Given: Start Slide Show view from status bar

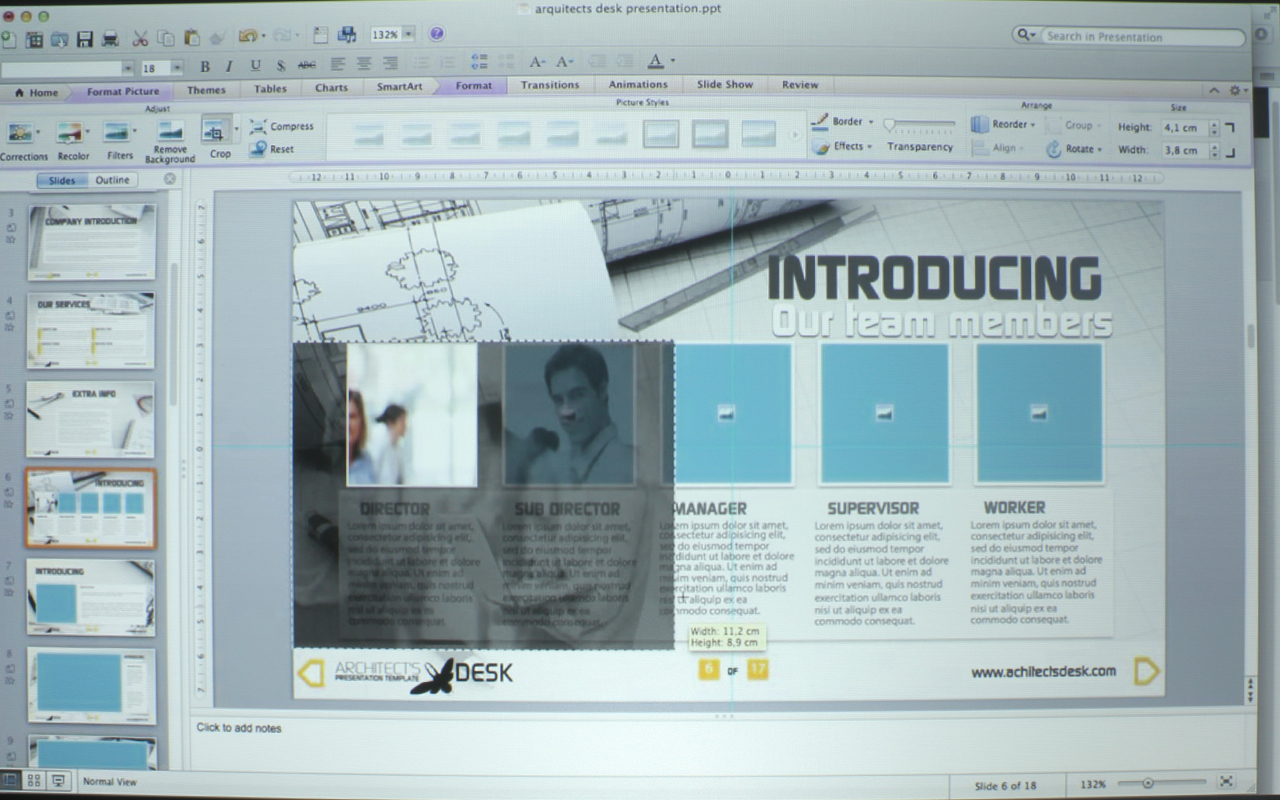Looking at the screenshot, I should tap(58, 781).
